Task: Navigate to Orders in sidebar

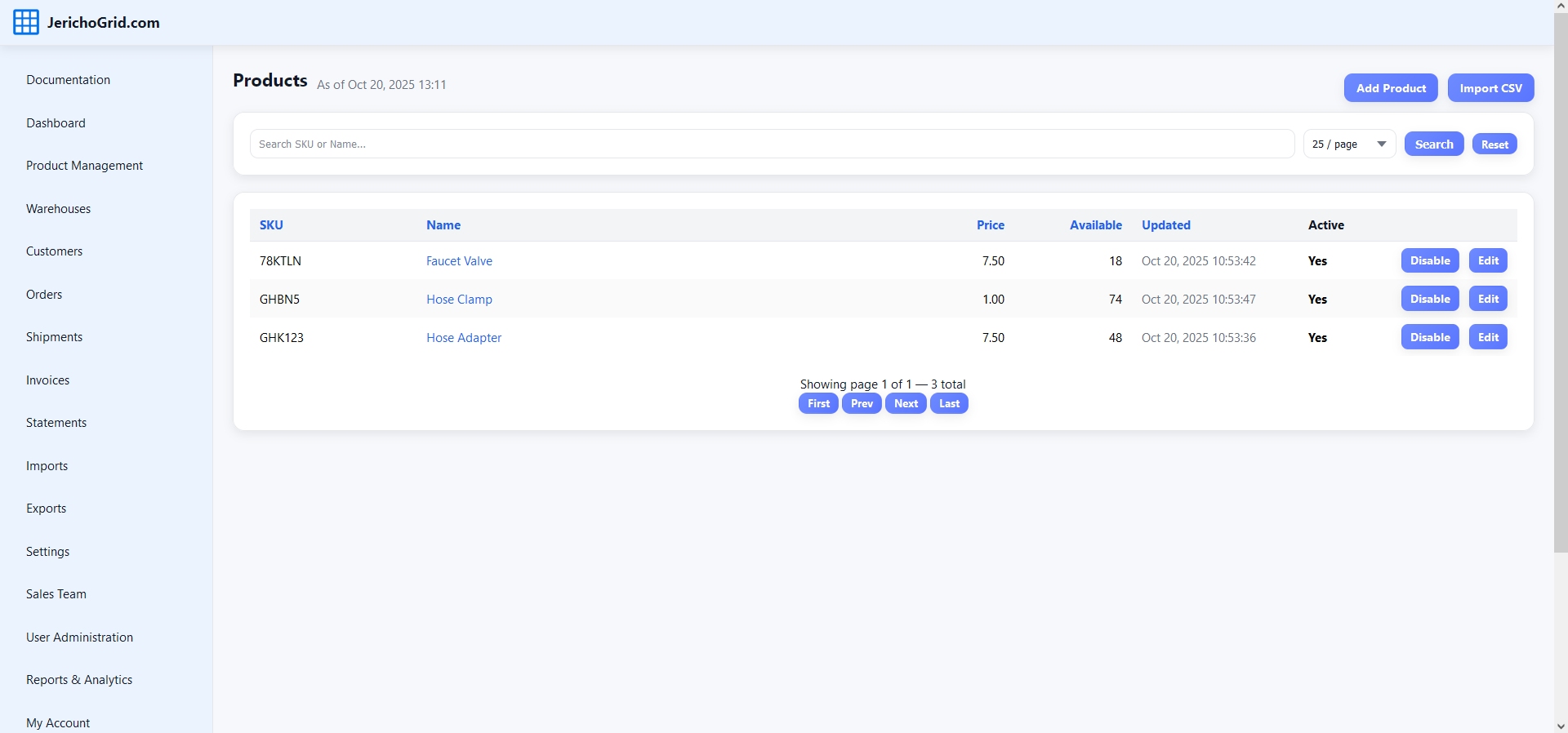Action: pyautogui.click(x=44, y=295)
